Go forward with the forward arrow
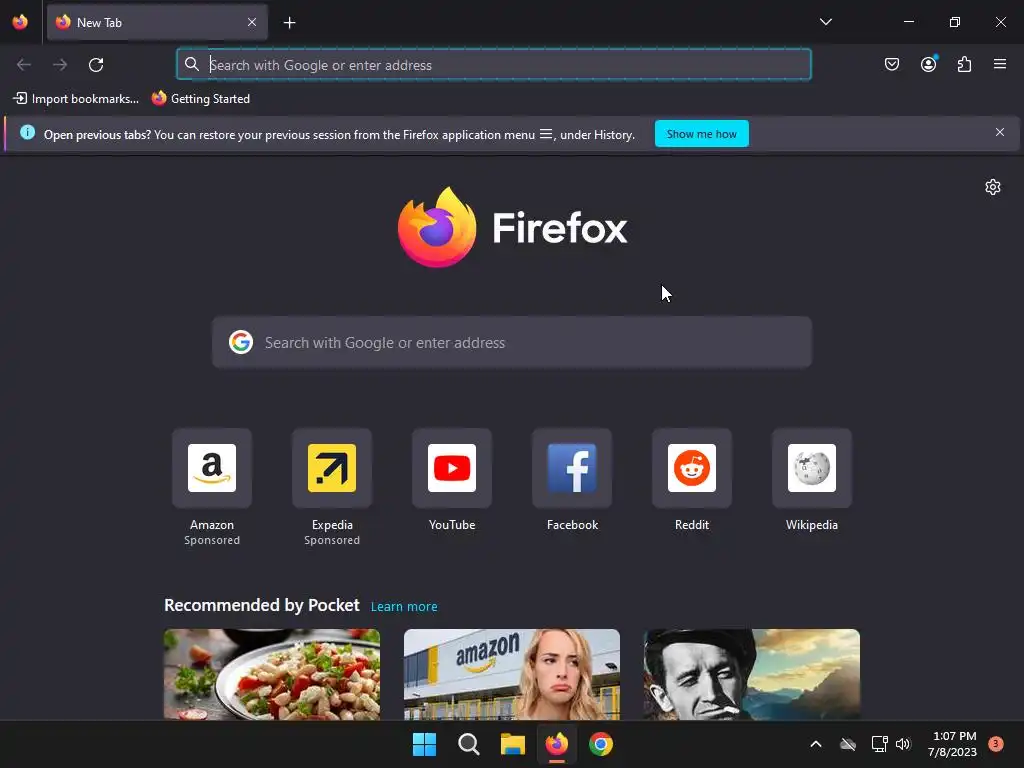1024x768 pixels. (x=60, y=65)
